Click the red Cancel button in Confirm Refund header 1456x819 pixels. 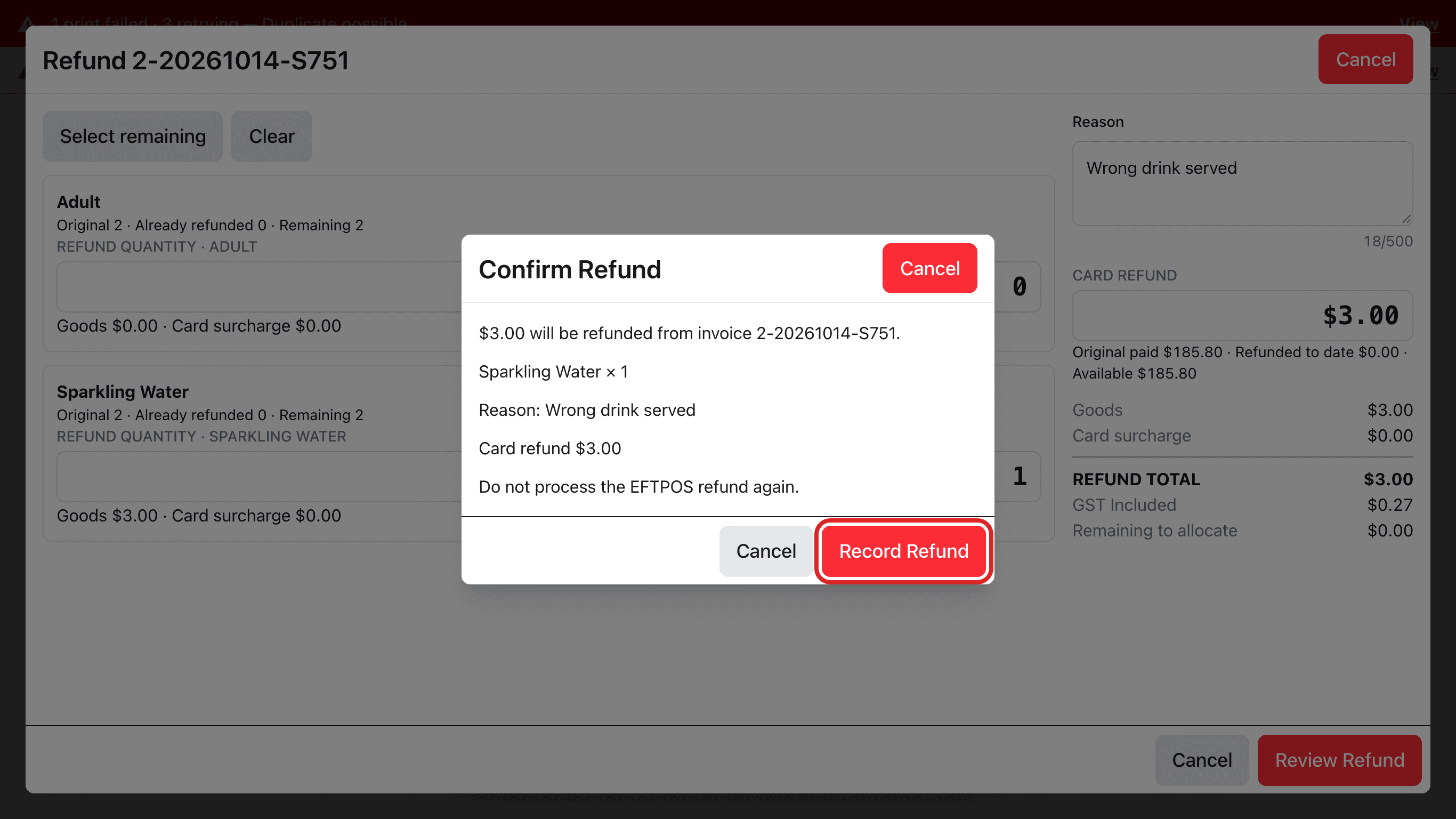(929, 269)
